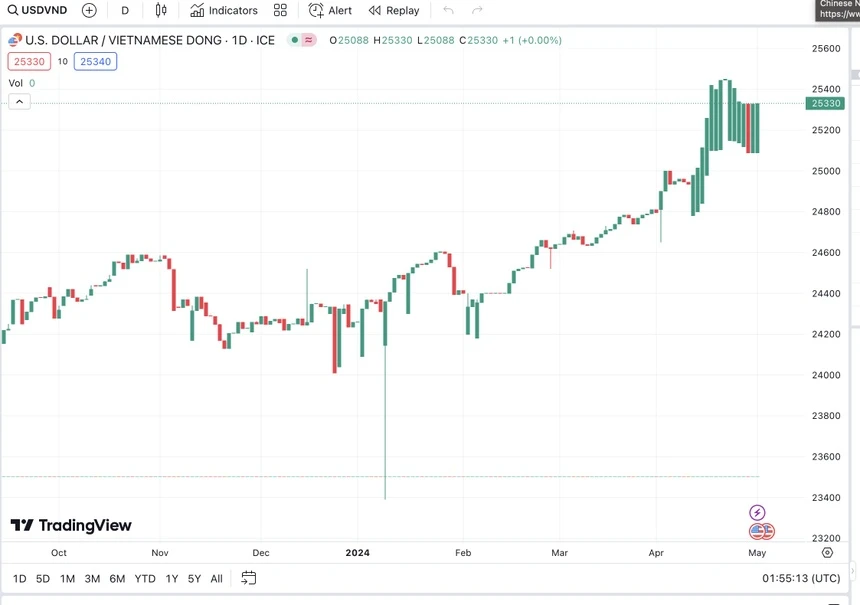Open the USDVND symbol search
This screenshot has width=860, height=605.
click(38, 10)
